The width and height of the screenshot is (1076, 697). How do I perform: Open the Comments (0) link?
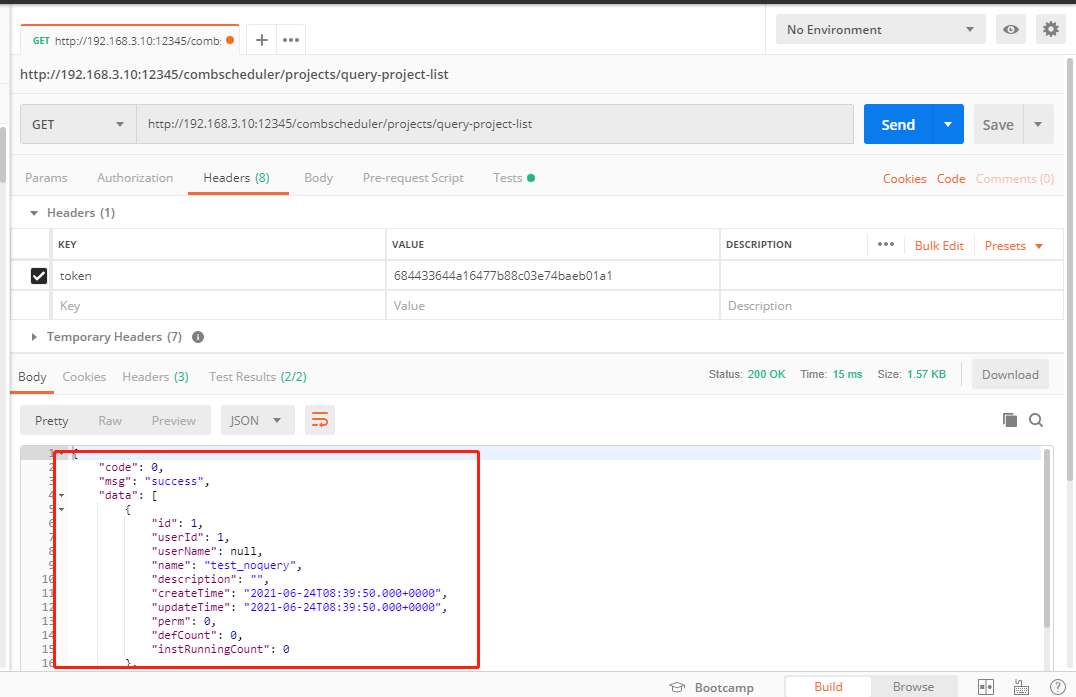(x=1015, y=178)
